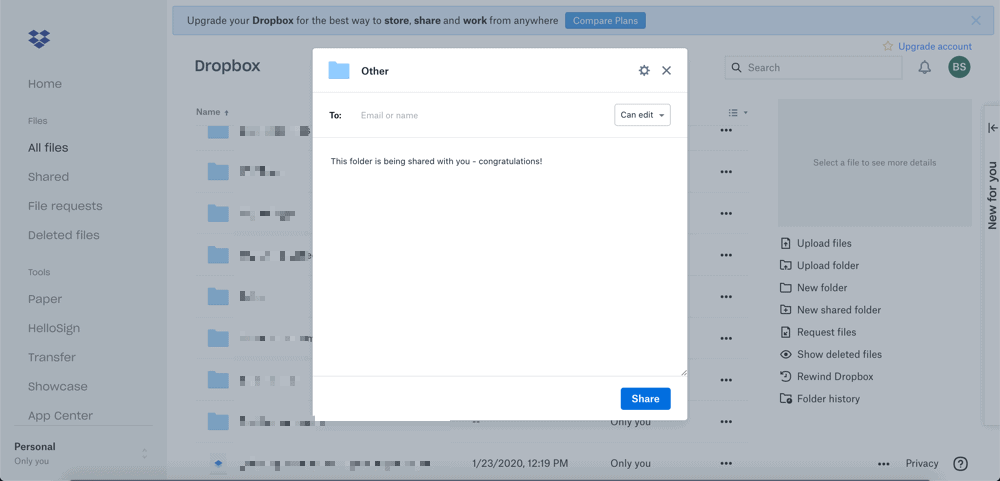Click the New folder icon

click(x=786, y=288)
